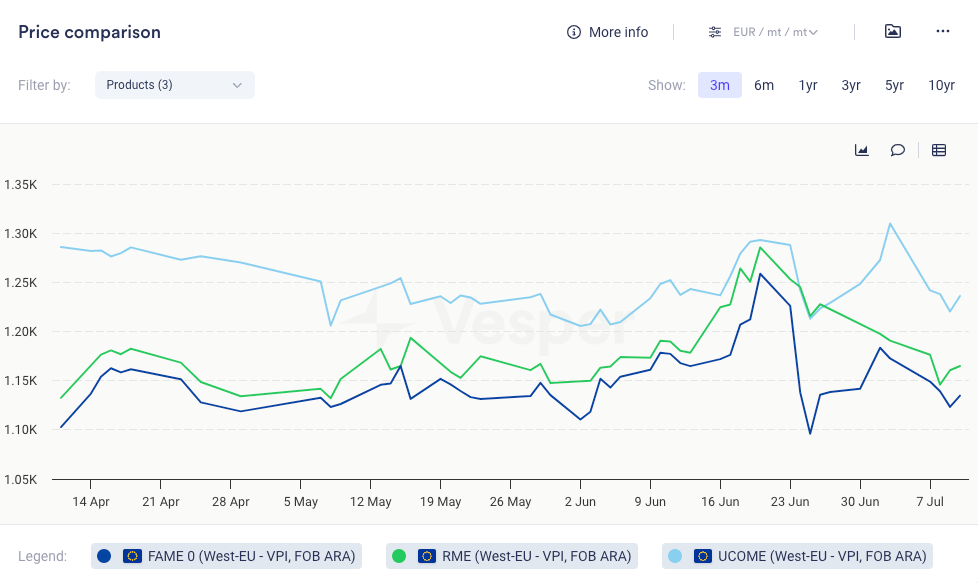Click the chart view icon
This screenshot has width=978, height=583.
[x=862, y=150]
